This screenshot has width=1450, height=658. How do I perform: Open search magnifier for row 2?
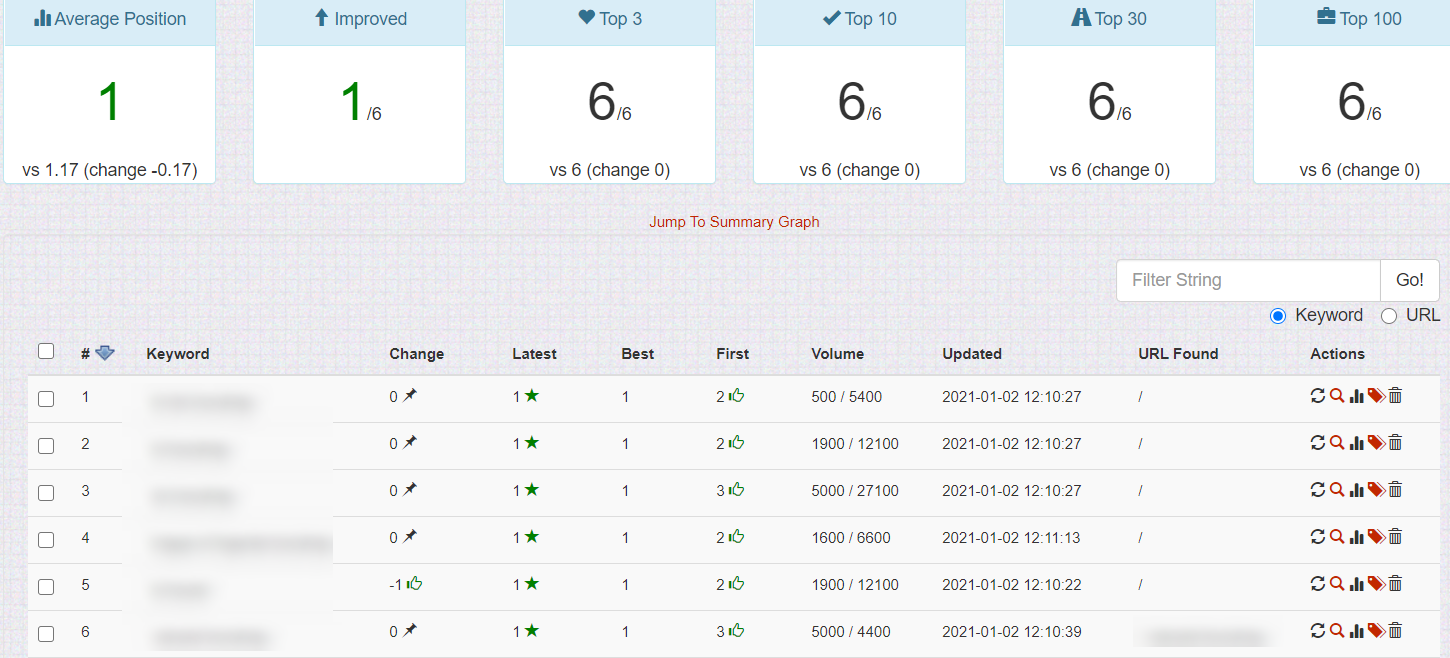1337,443
